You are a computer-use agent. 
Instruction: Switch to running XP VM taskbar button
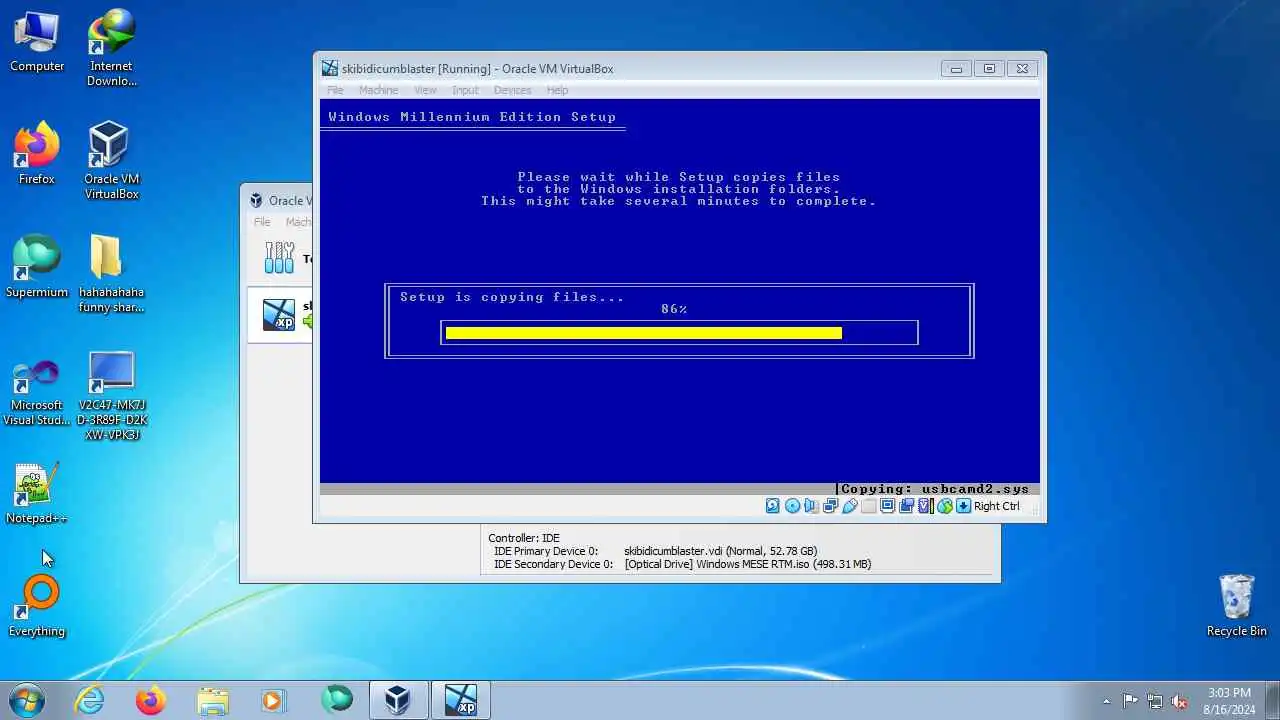click(x=461, y=700)
